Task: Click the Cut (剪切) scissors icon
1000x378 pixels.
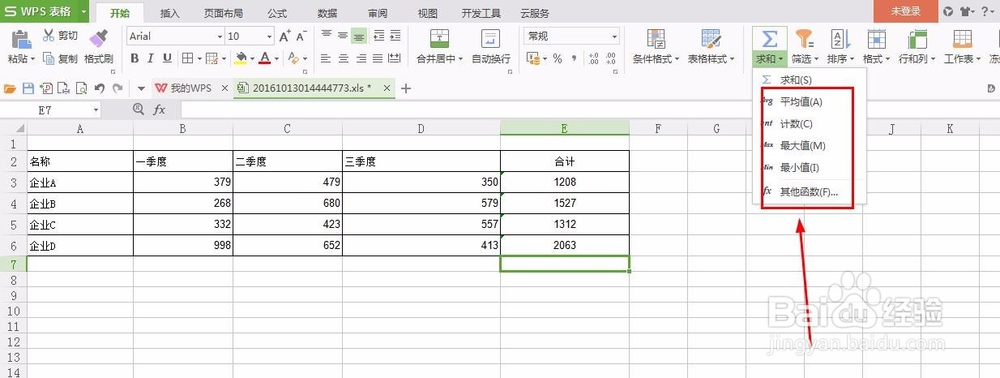Action: click(48, 36)
